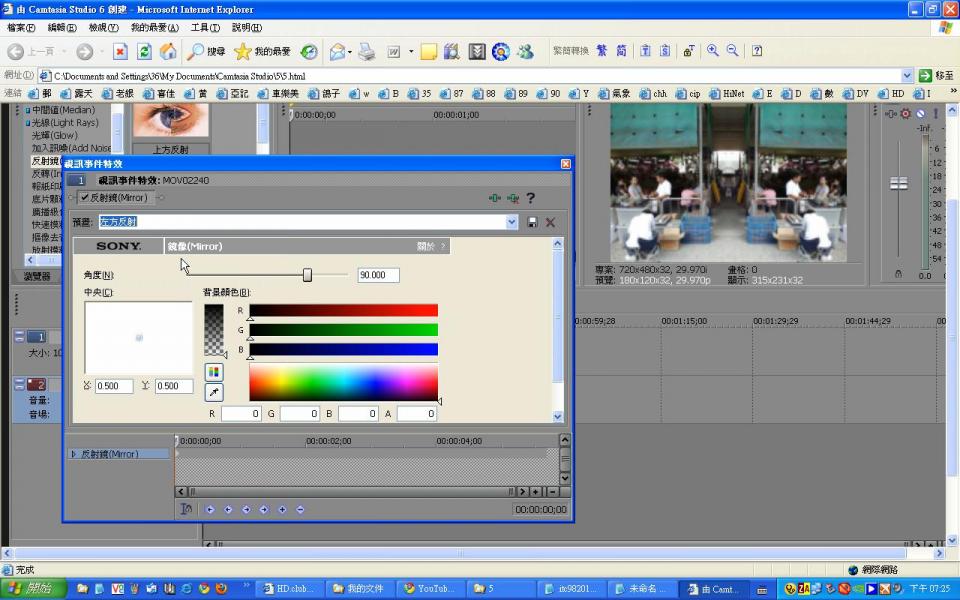Image resolution: width=960 pixels, height=600 pixels.
Task: Click the save preset floppy disk icon
Action: pos(532,222)
